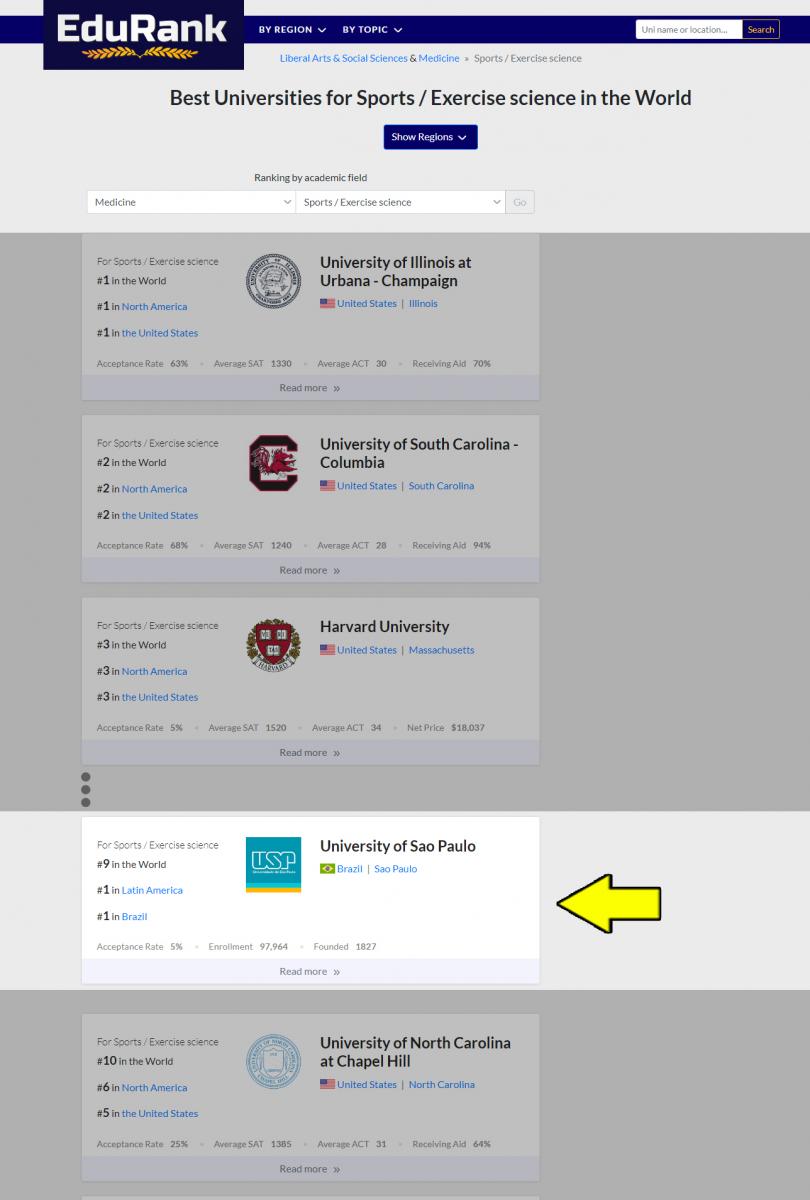Click Illinois Average SAT 1330 value
810x1200 pixels.
pos(281,363)
